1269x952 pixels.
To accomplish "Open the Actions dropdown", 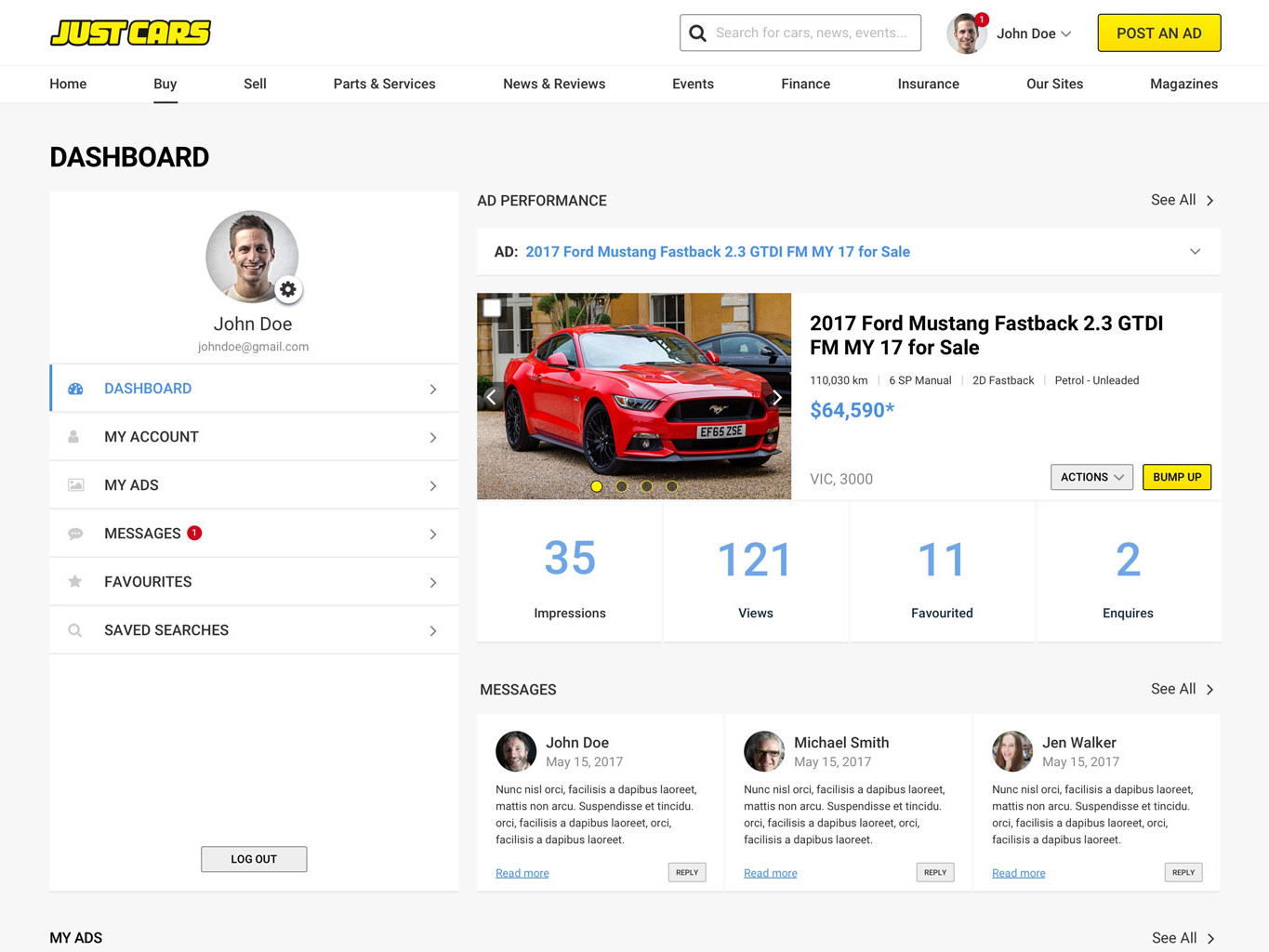I will coord(1091,477).
